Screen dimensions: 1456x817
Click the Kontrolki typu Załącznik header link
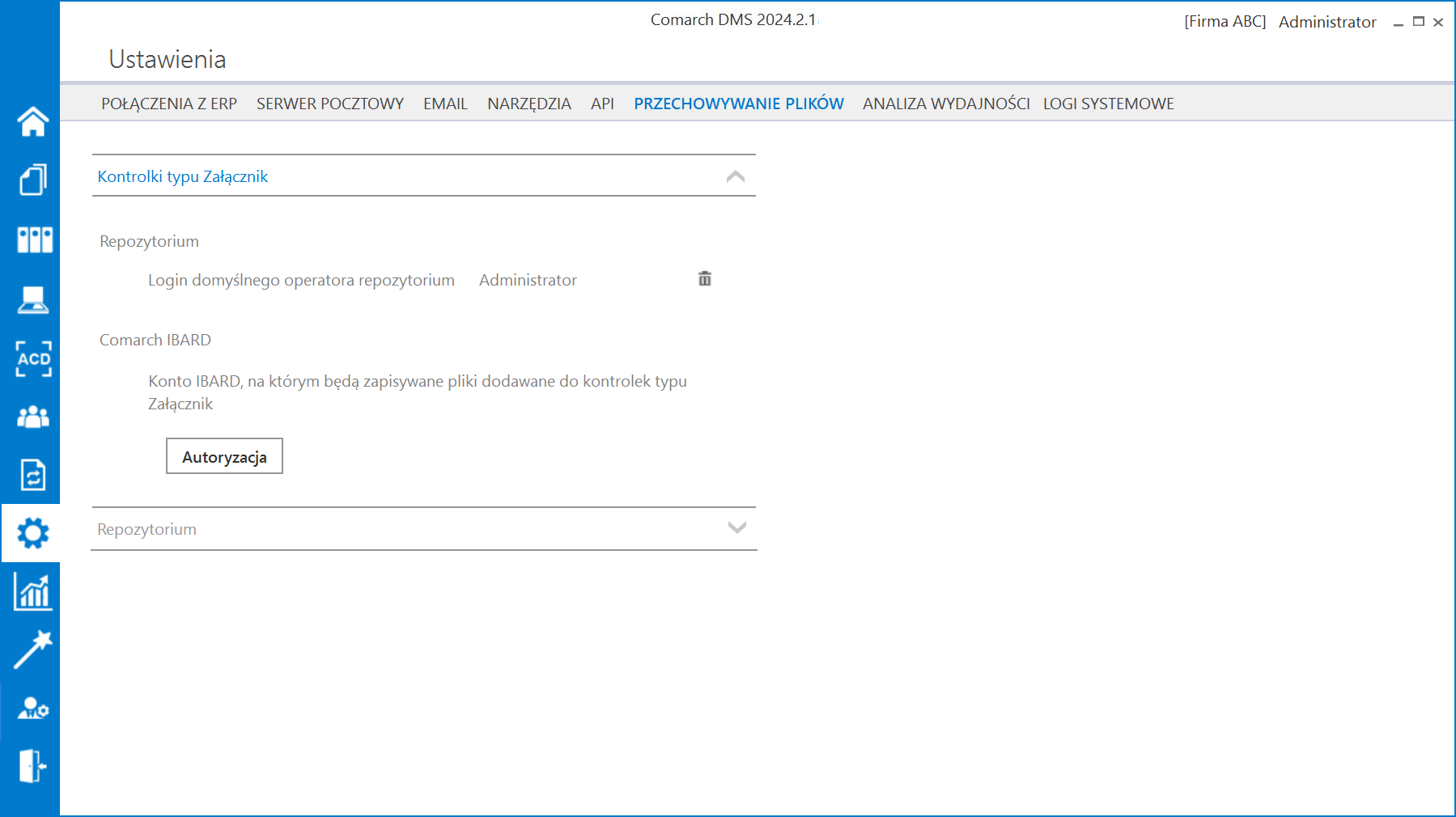183,176
